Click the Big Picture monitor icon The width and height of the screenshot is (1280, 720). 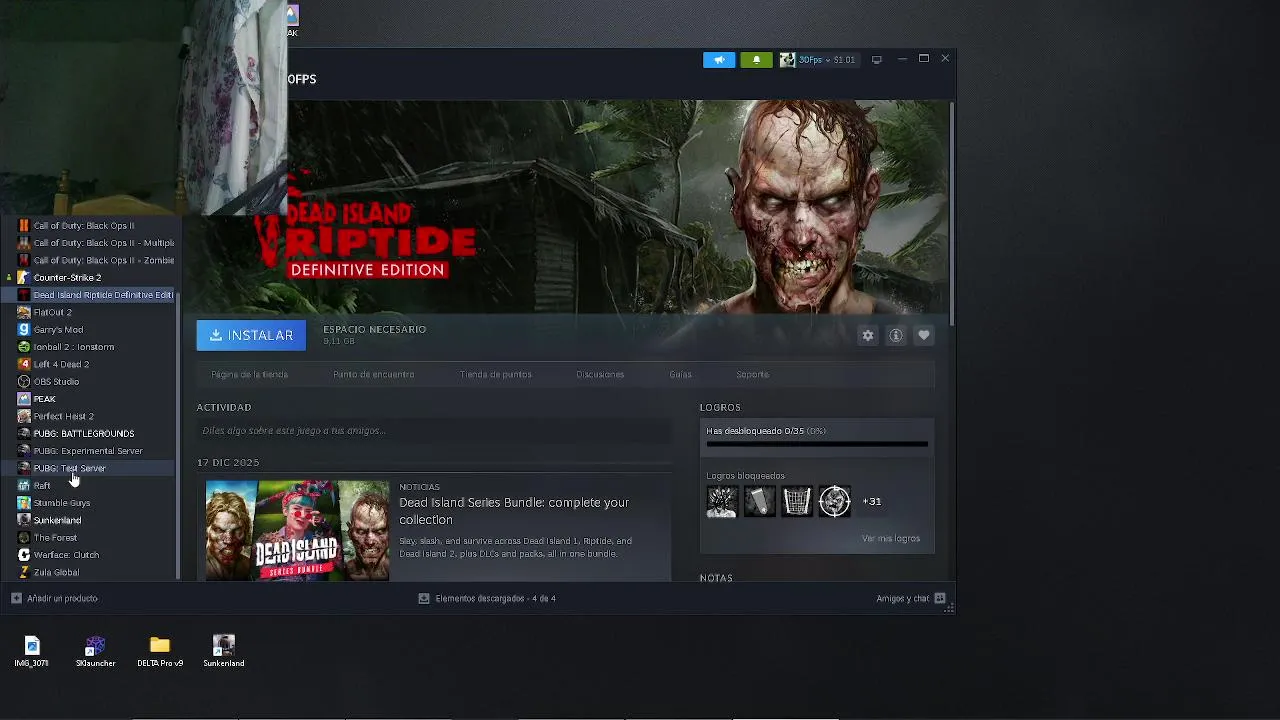876,60
